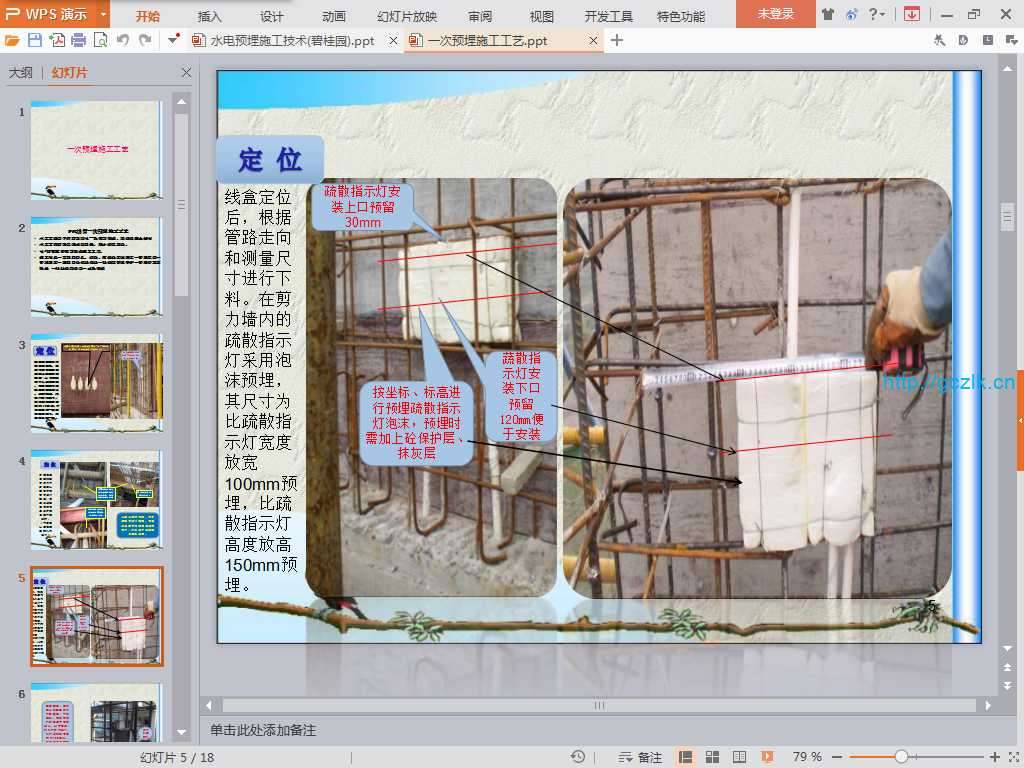Switch to the 大纲 outline tab
Screen dimensions: 1024x768
pyautogui.click(x=21, y=73)
